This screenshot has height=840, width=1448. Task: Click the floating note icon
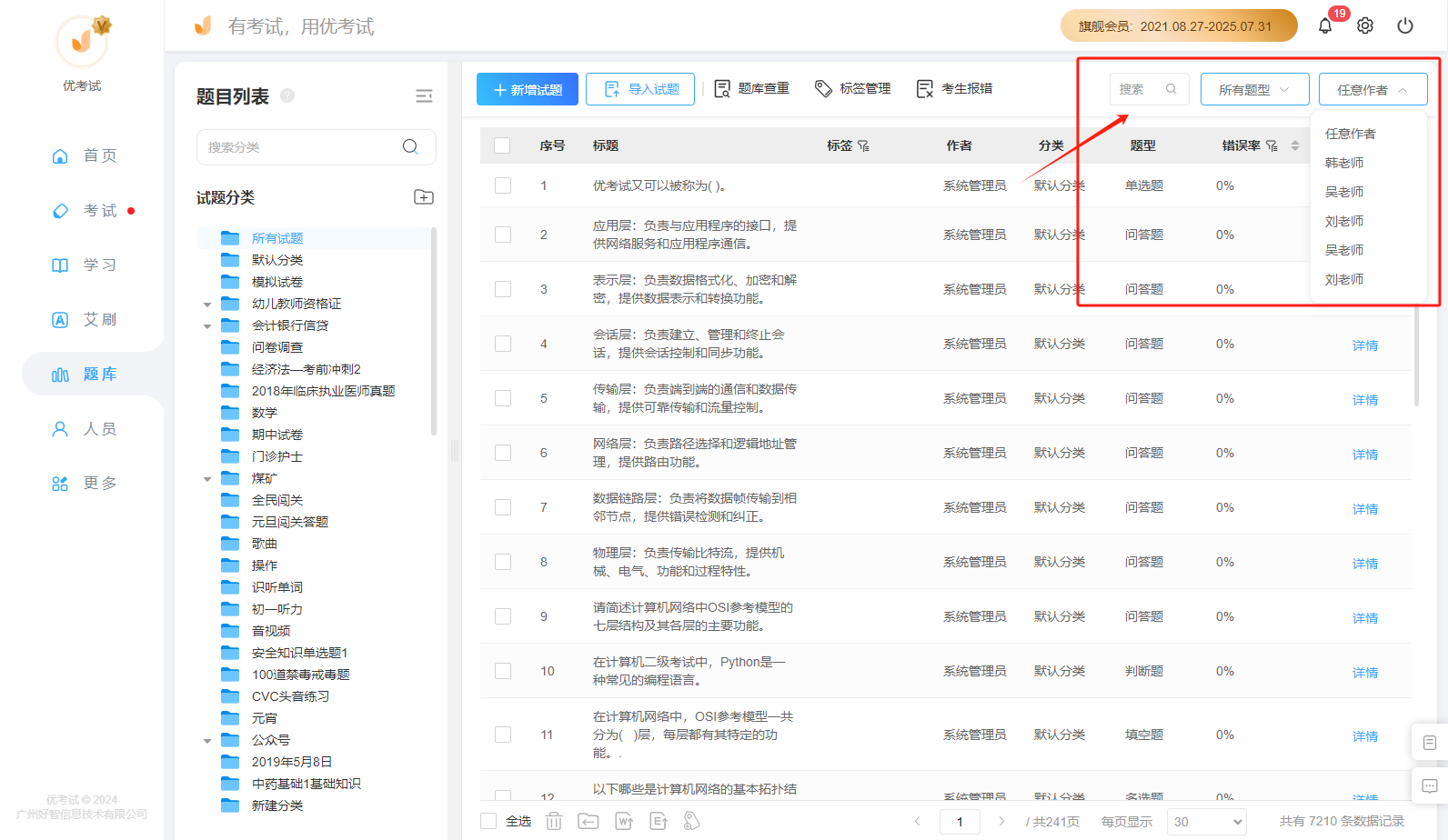pyautogui.click(x=1429, y=743)
